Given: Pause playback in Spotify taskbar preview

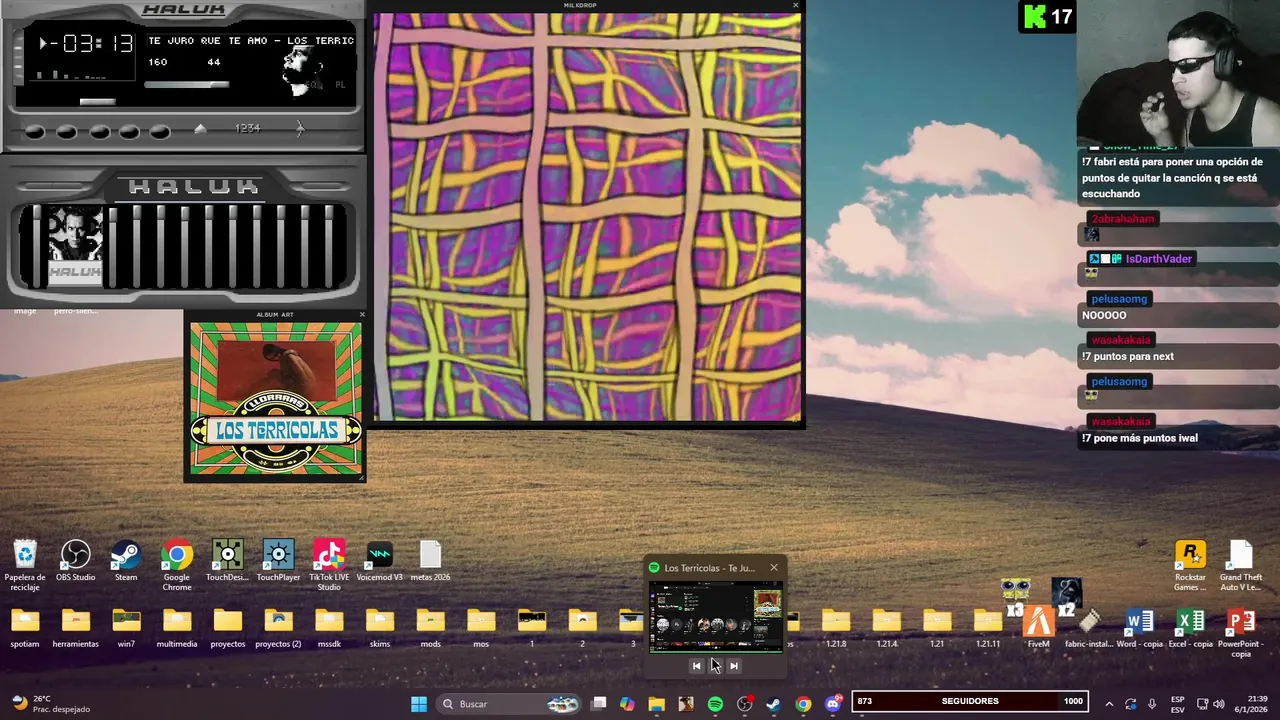Looking at the screenshot, I should pos(715,666).
